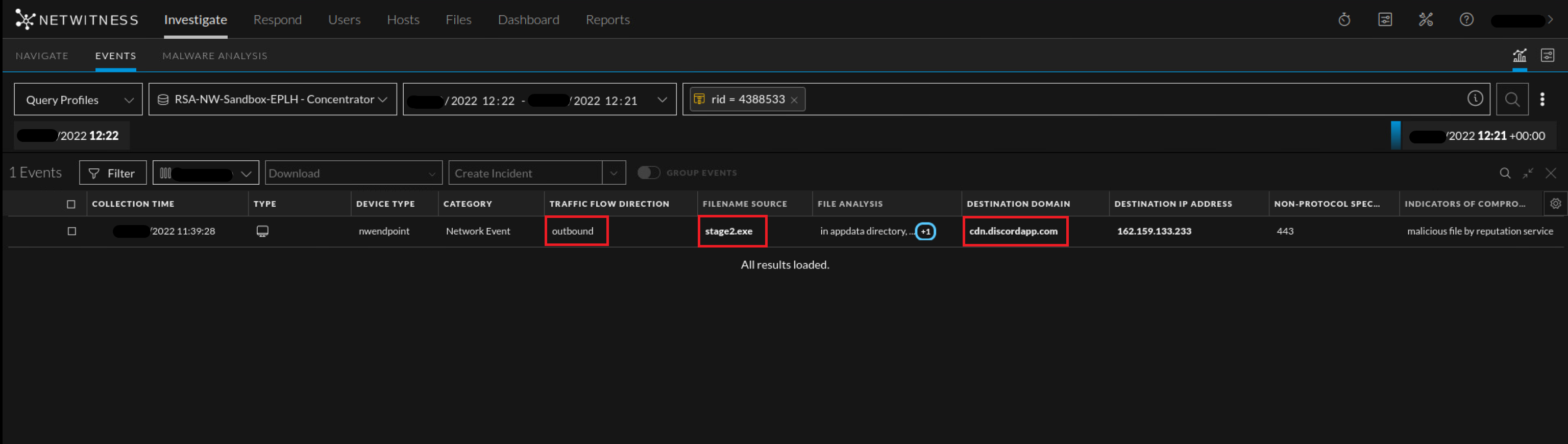The width and height of the screenshot is (1568, 444).
Task: Expand the Create Incident dropdown
Action: (614, 174)
